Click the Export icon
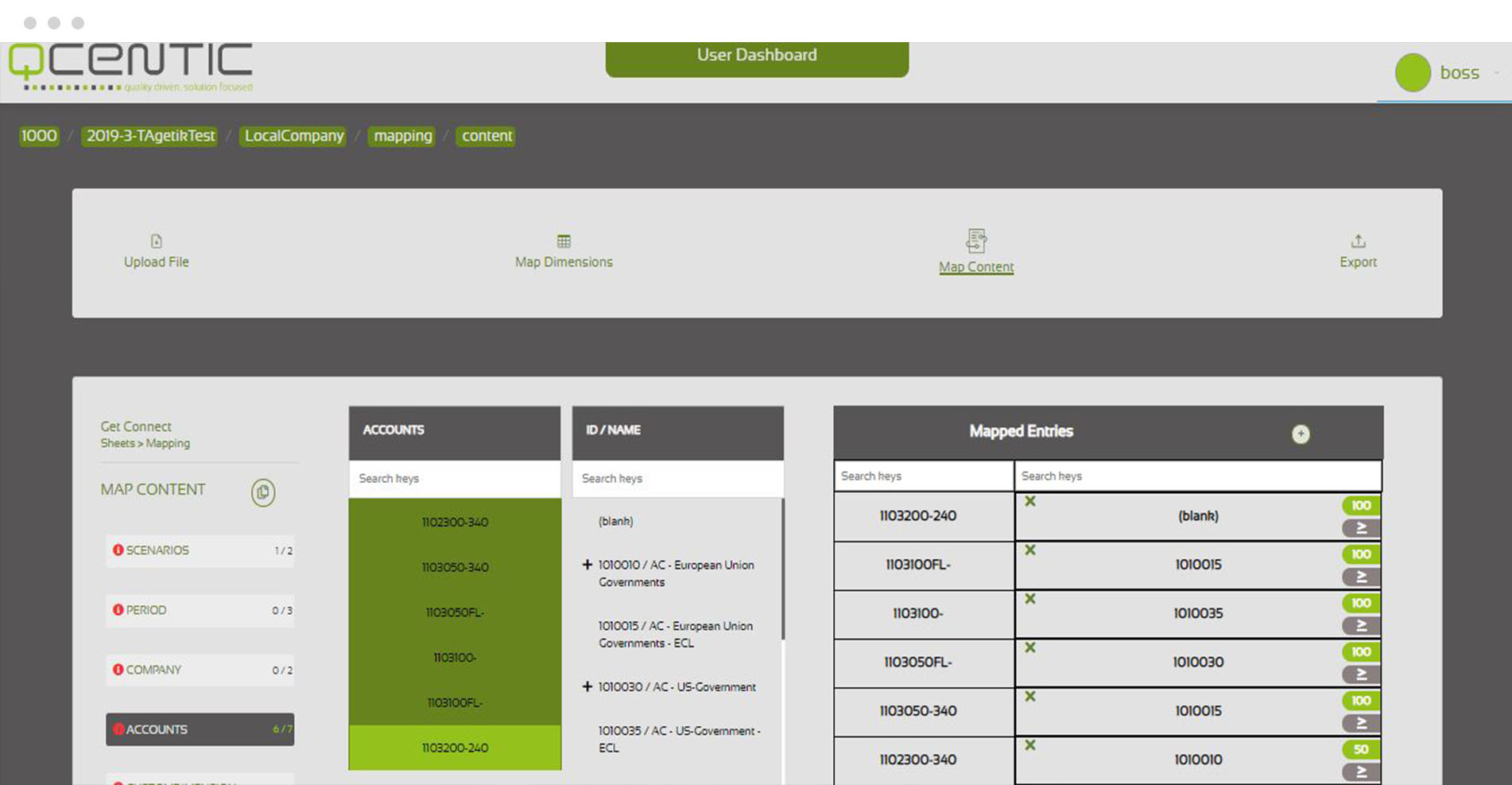1512x785 pixels. [x=1358, y=241]
